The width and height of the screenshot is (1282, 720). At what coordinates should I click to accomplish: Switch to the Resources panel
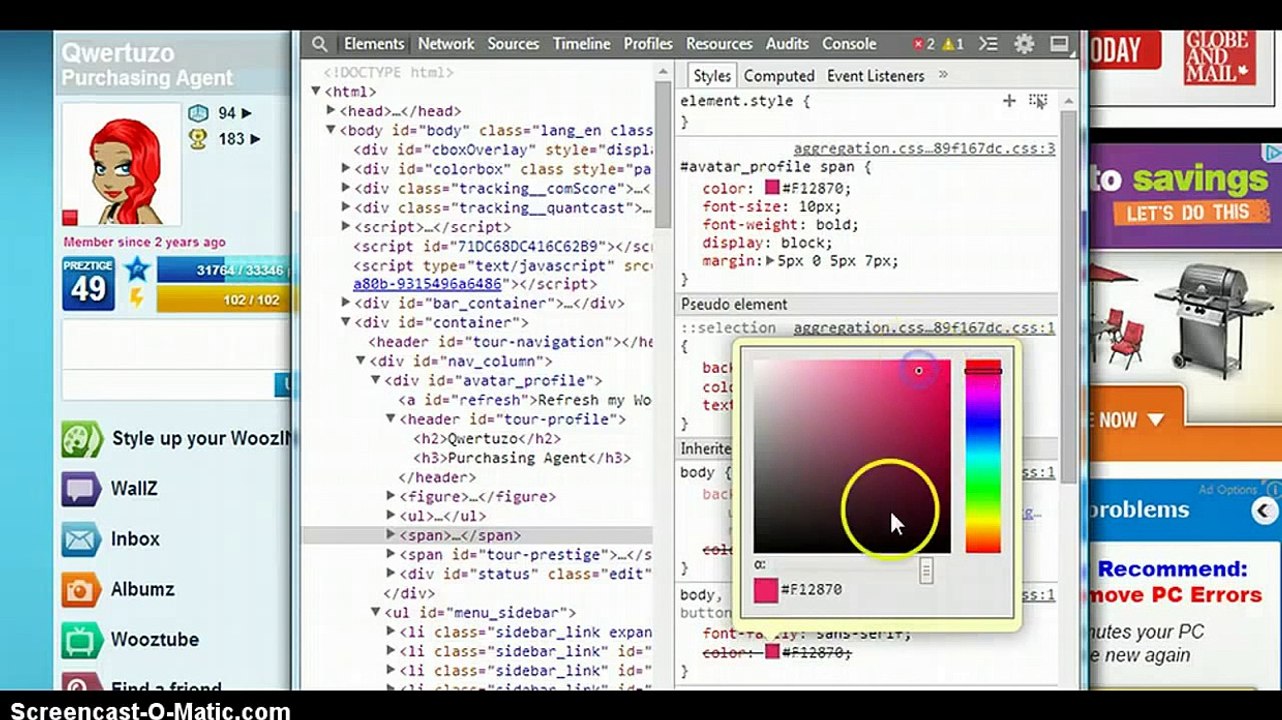click(719, 44)
